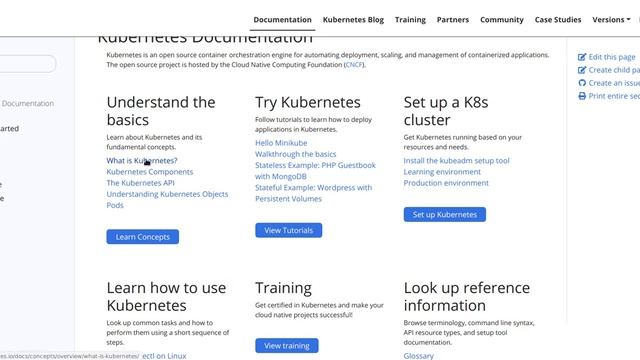Screen dimensions: 640x360
Task: Click the Edit this page pencil icon
Action: point(582,57)
